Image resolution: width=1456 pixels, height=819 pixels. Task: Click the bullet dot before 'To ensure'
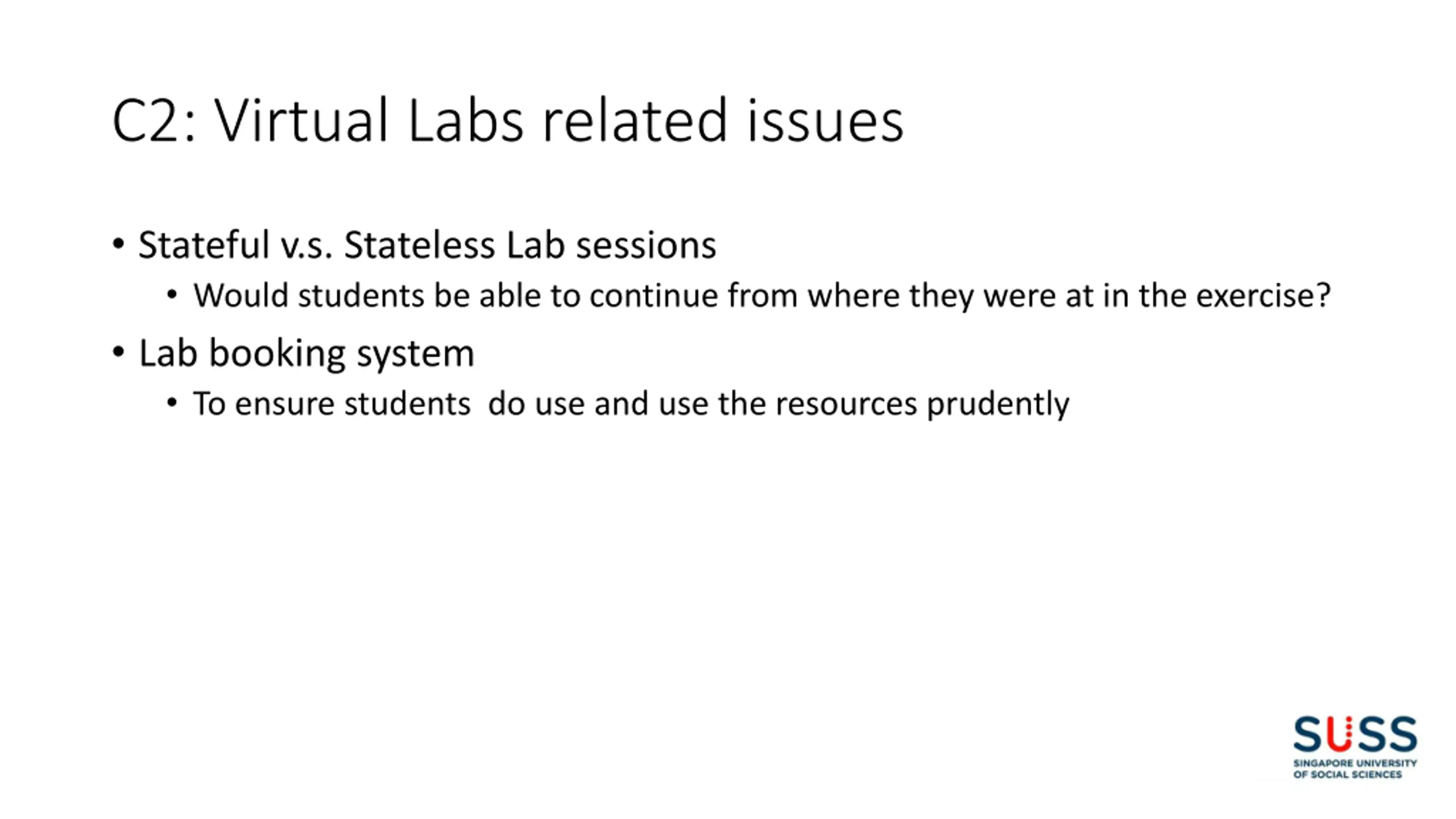[172, 403]
